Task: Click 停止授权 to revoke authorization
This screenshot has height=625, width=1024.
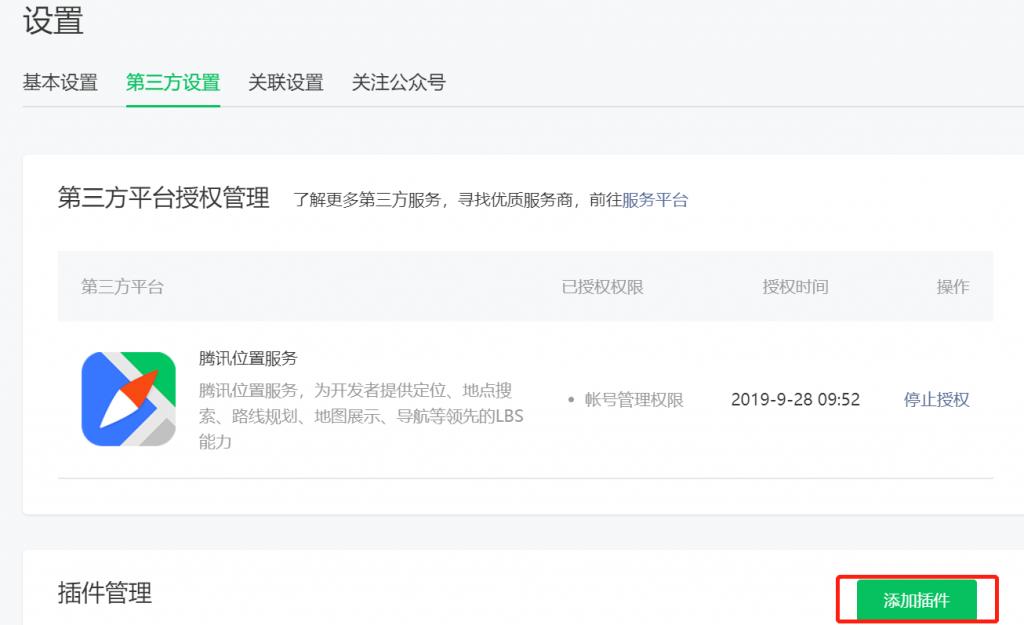Action: tap(936, 399)
